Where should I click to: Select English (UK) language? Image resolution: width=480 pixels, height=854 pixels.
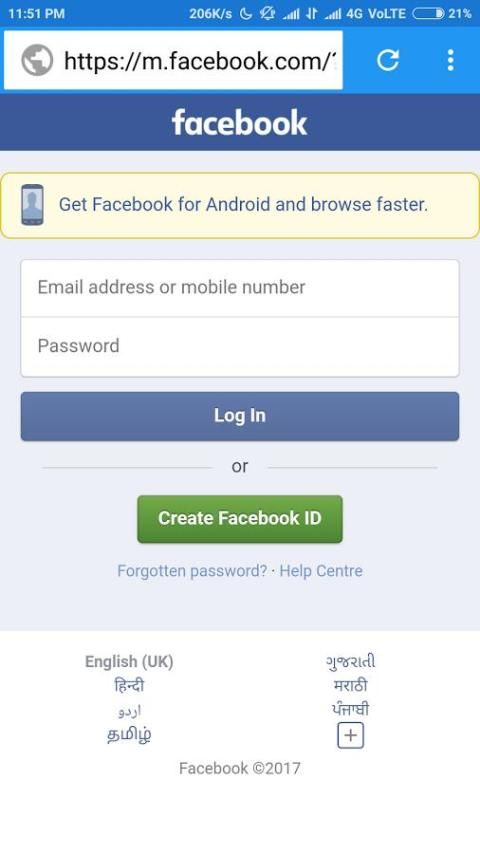tap(129, 662)
